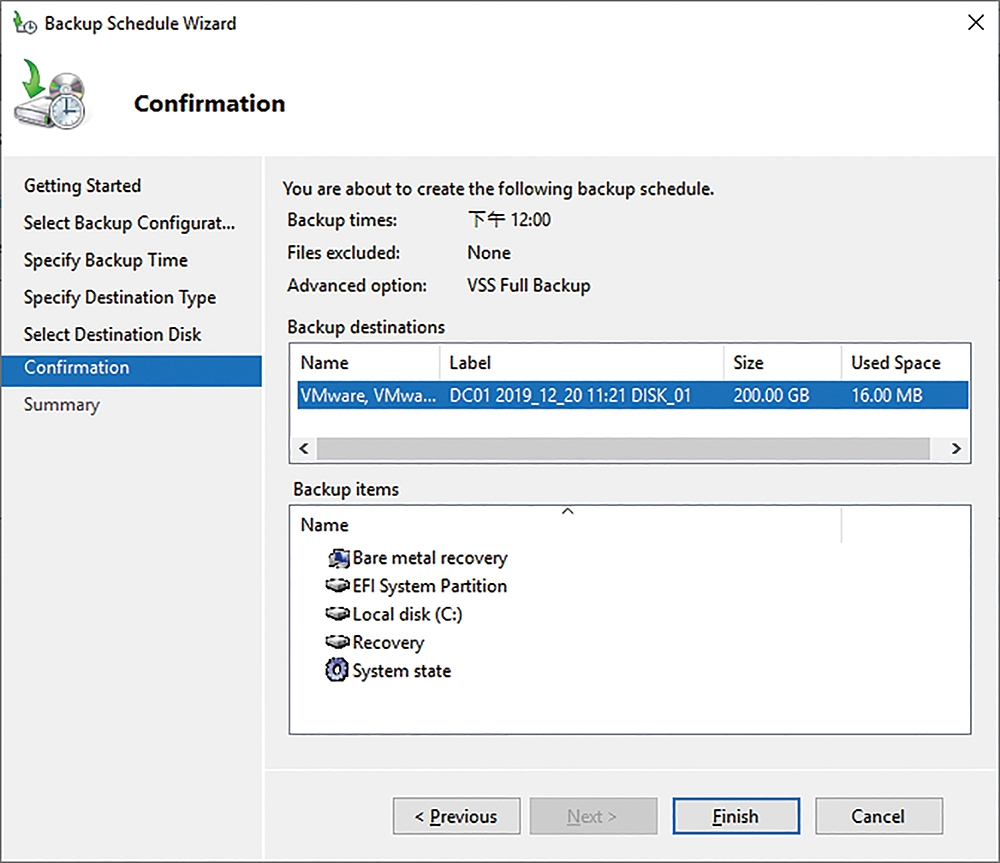Click the Files excluded value None

tap(489, 253)
